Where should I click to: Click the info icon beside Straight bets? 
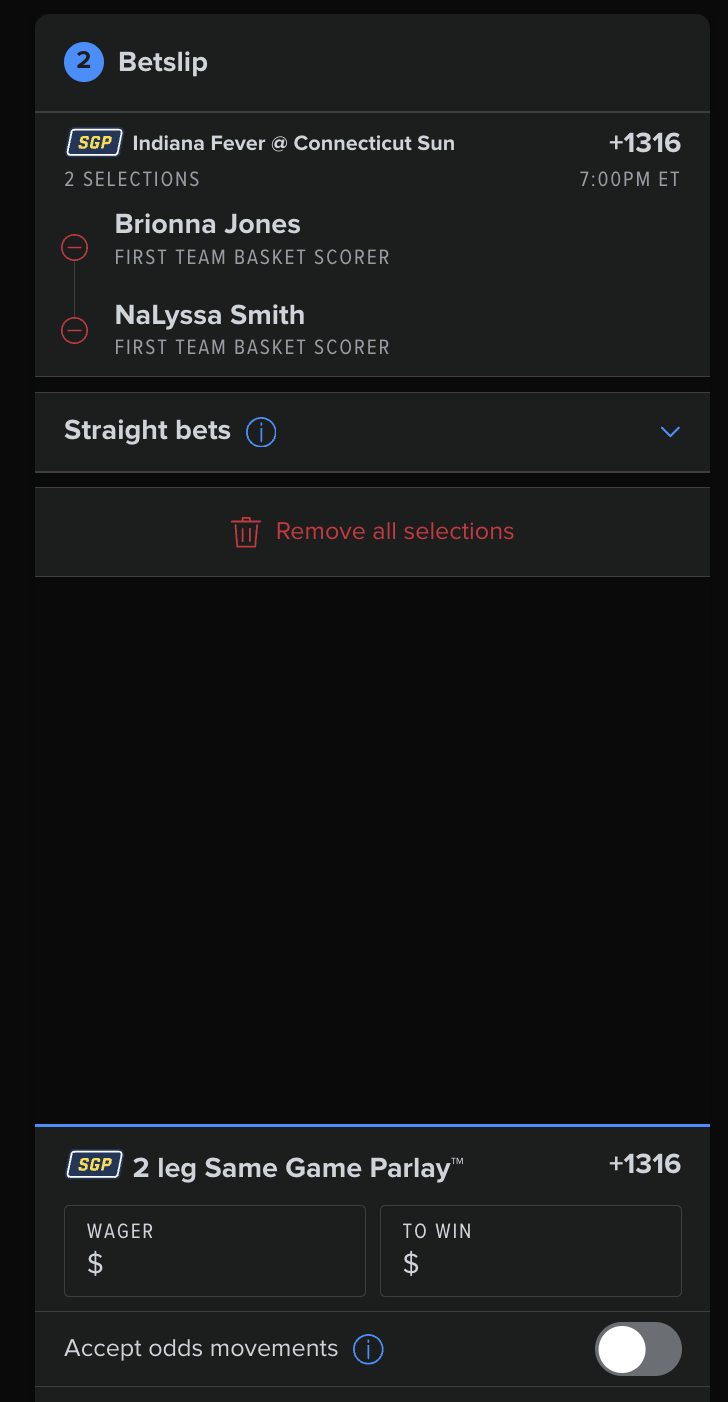[261, 432]
